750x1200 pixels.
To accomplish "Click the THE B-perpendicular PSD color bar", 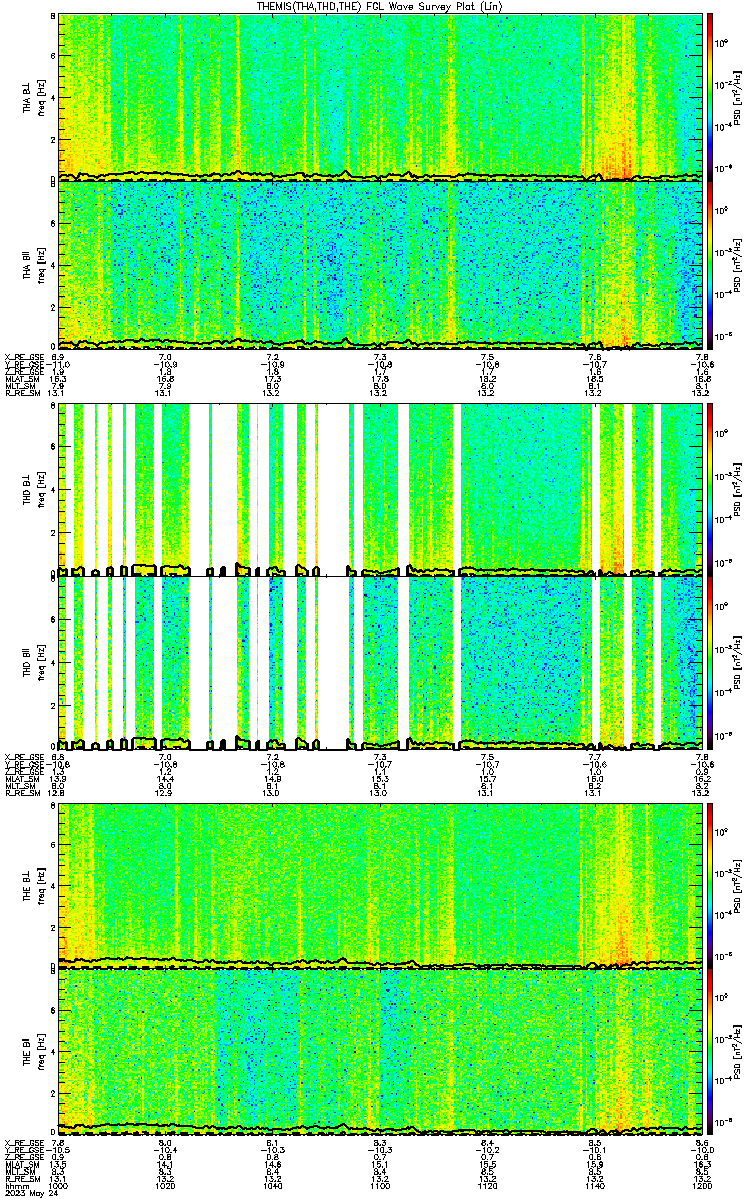I will 710,885.
